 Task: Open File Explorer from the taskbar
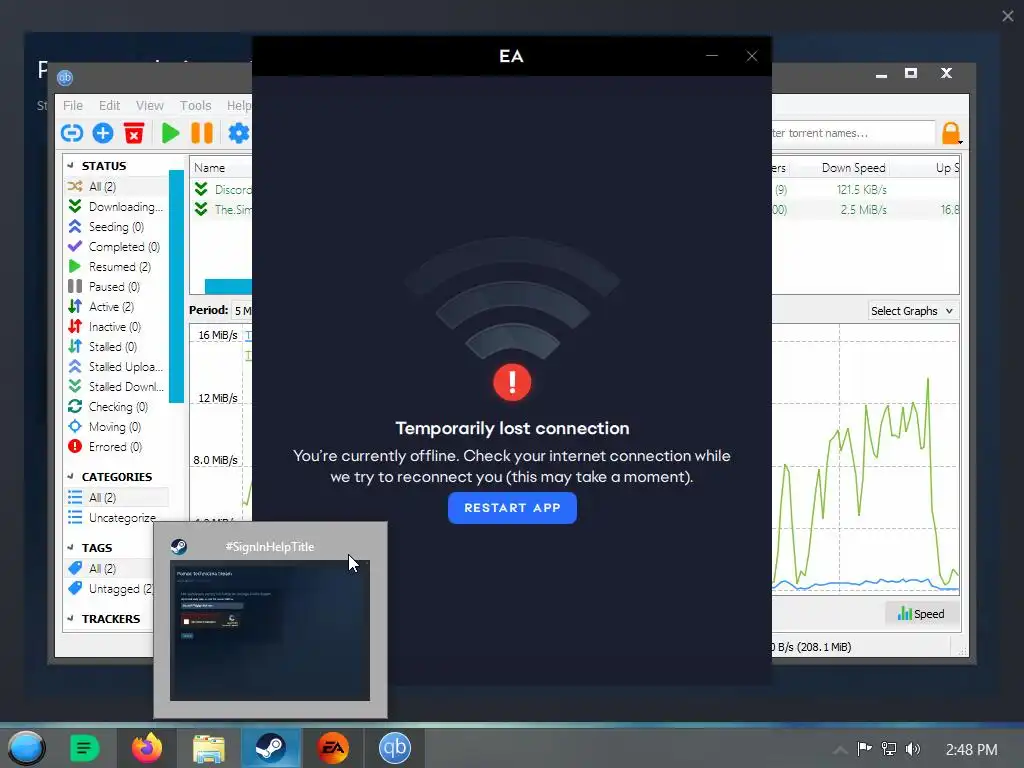click(209, 748)
